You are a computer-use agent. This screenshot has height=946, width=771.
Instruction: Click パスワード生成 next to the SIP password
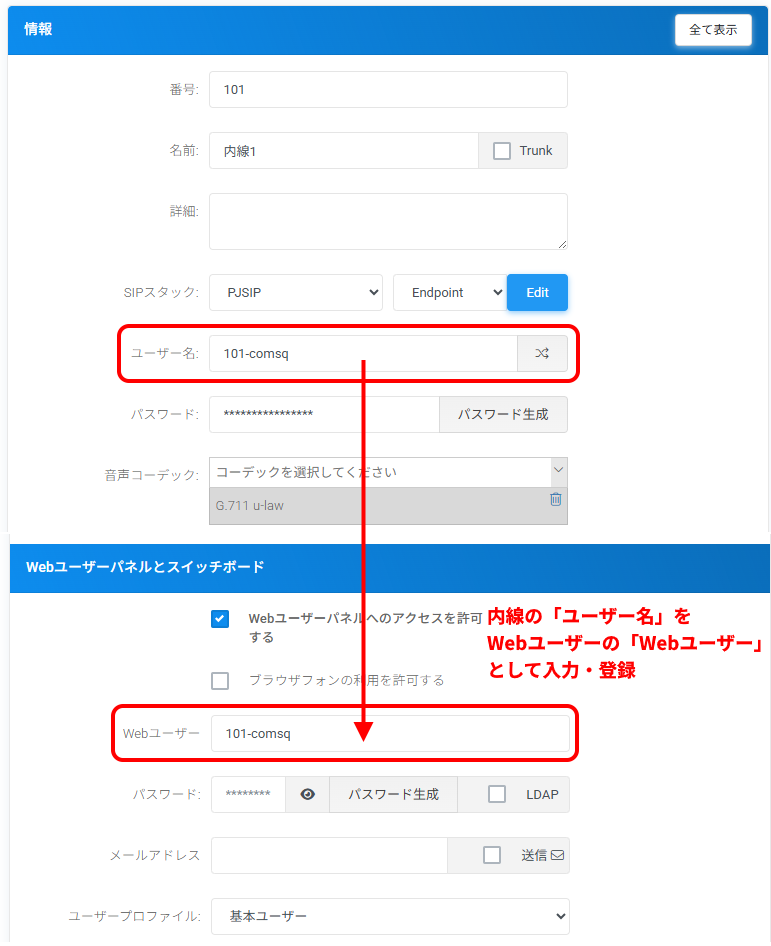click(x=503, y=415)
